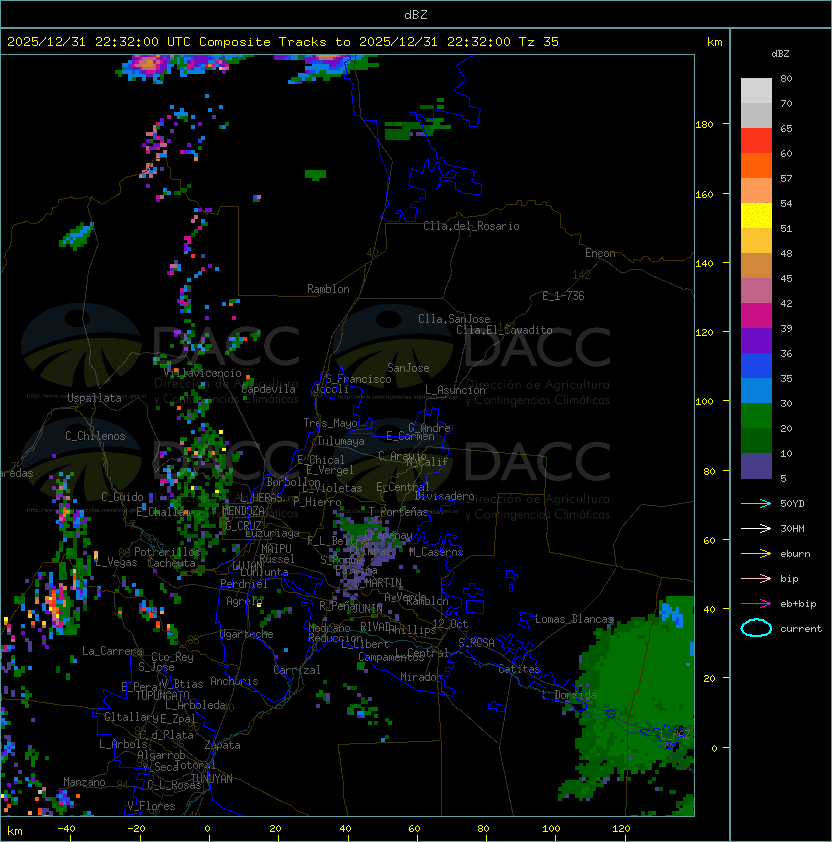Image resolution: width=832 pixels, height=842 pixels.
Task: Click the Cacheuta label
Action: pos(171,563)
